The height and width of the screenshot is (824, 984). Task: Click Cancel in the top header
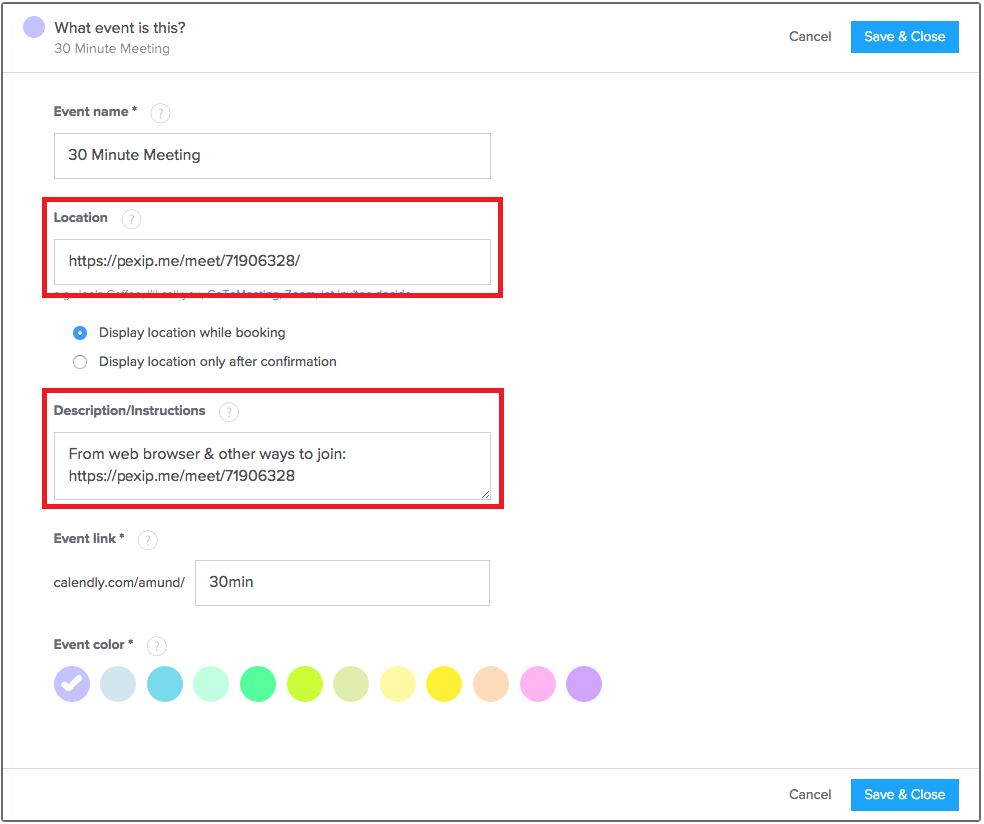pyautogui.click(x=810, y=37)
